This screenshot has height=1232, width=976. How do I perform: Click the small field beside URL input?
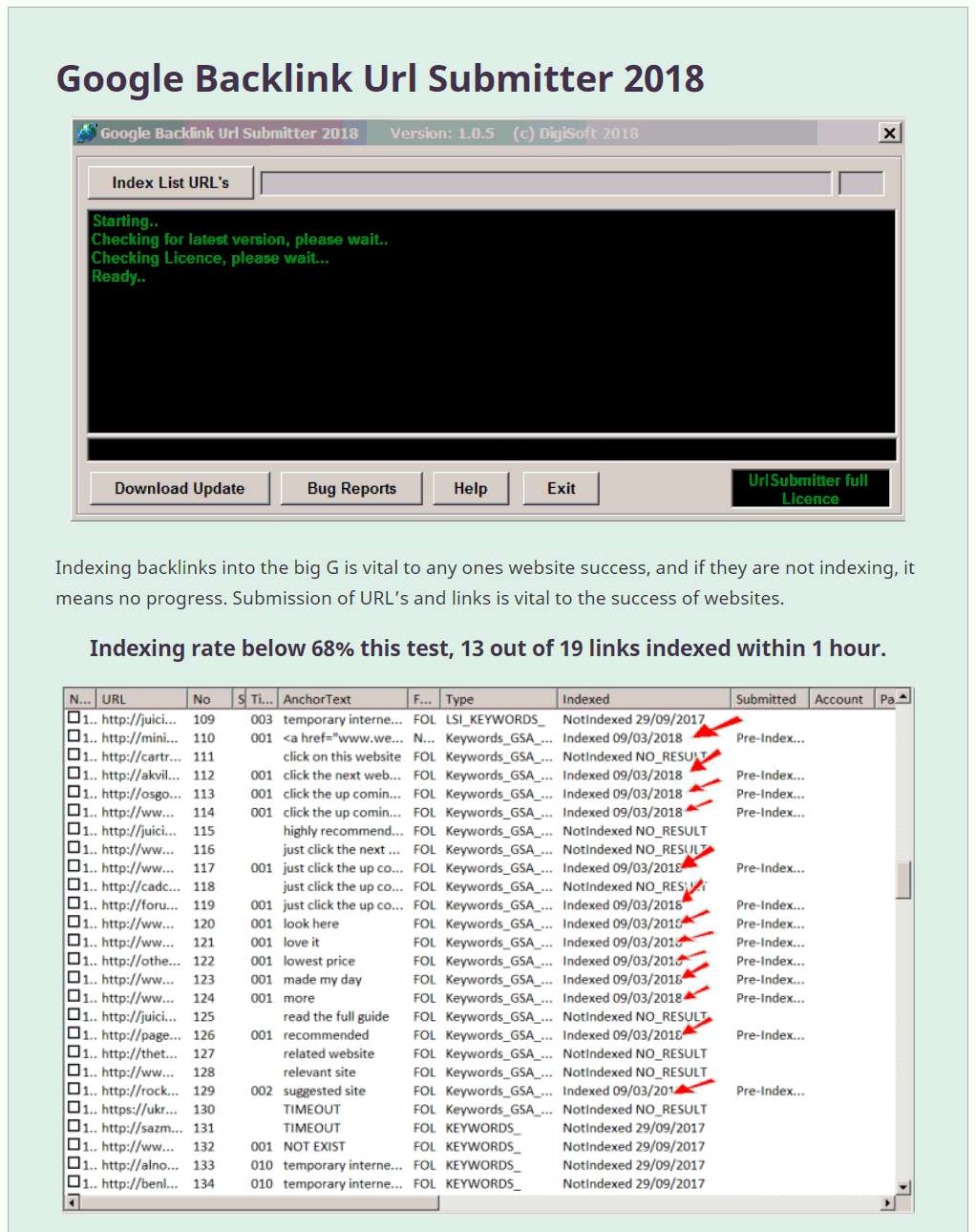pyautogui.click(x=861, y=183)
